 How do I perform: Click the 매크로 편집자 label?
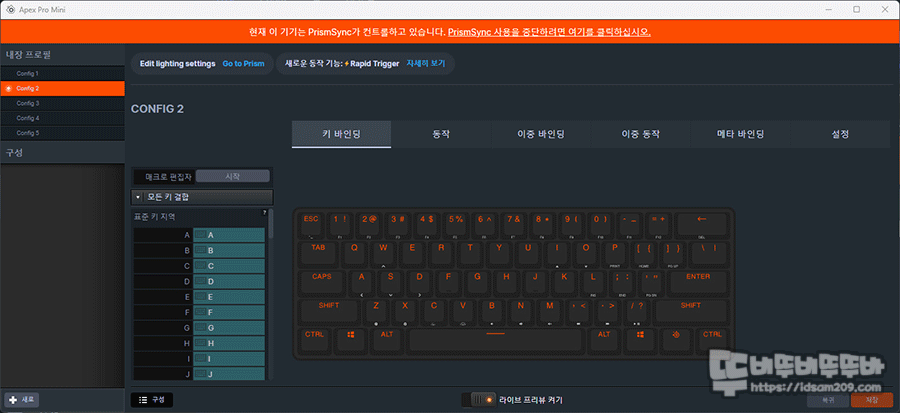168,177
